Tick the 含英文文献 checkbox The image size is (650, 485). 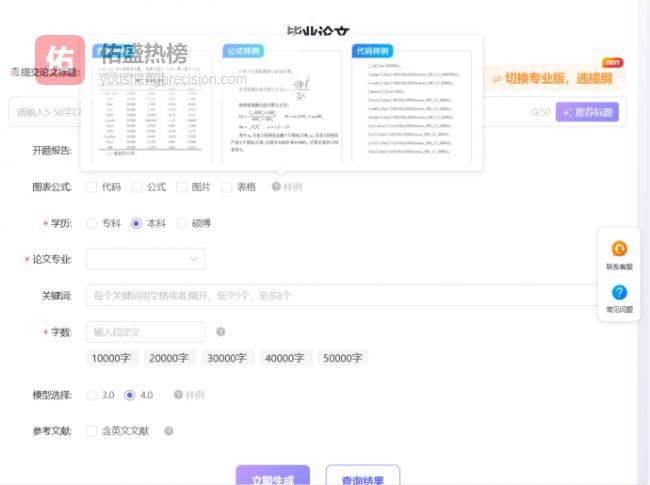click(92, 431)
